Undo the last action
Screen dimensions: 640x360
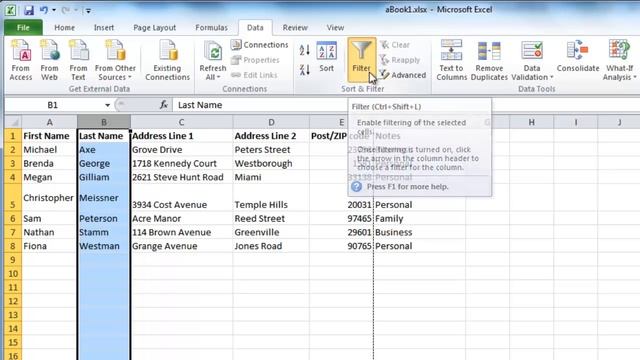(43, 10)
